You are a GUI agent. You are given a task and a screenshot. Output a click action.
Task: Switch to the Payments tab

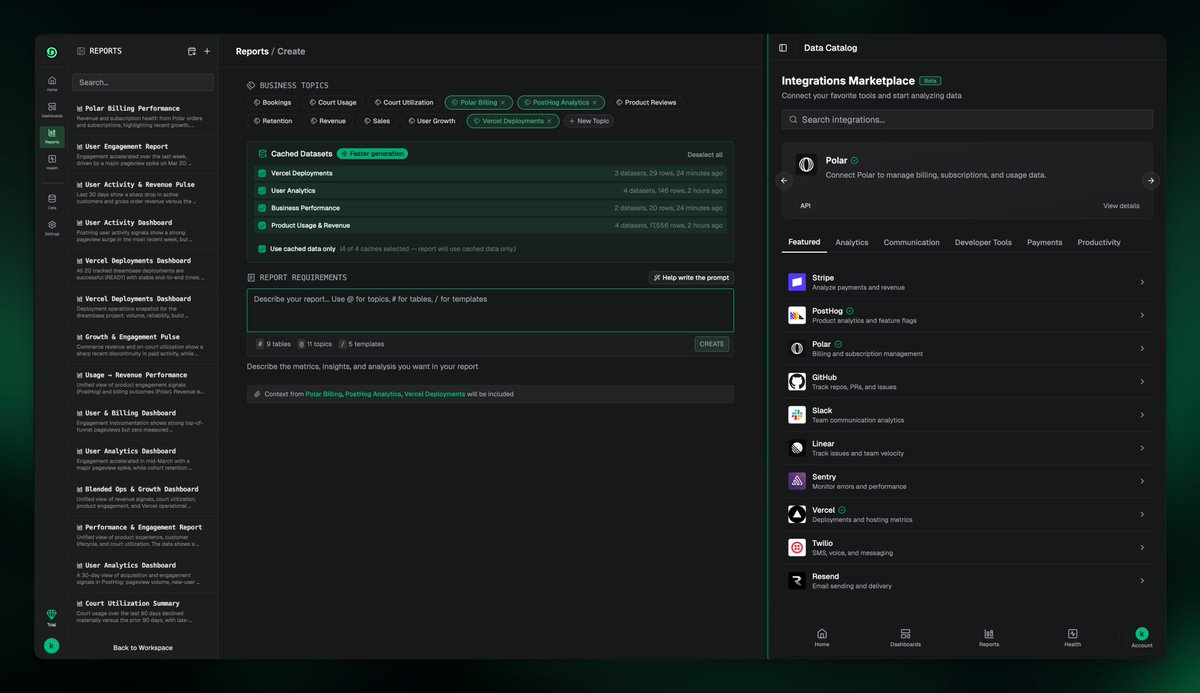point(1044,242)
